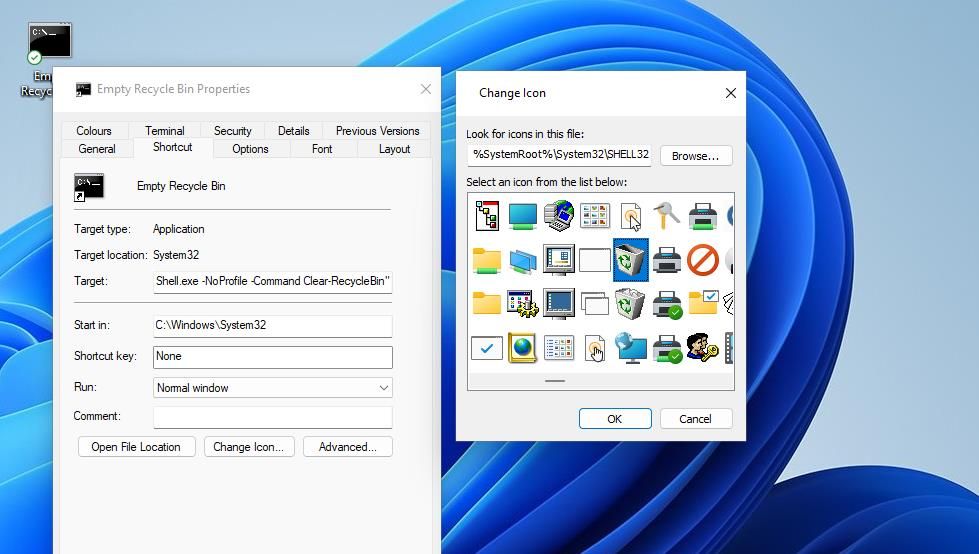The width and height of the screenshot is (979, 554).
Task: Switch to the Security tab
Action: click(232, 131)
